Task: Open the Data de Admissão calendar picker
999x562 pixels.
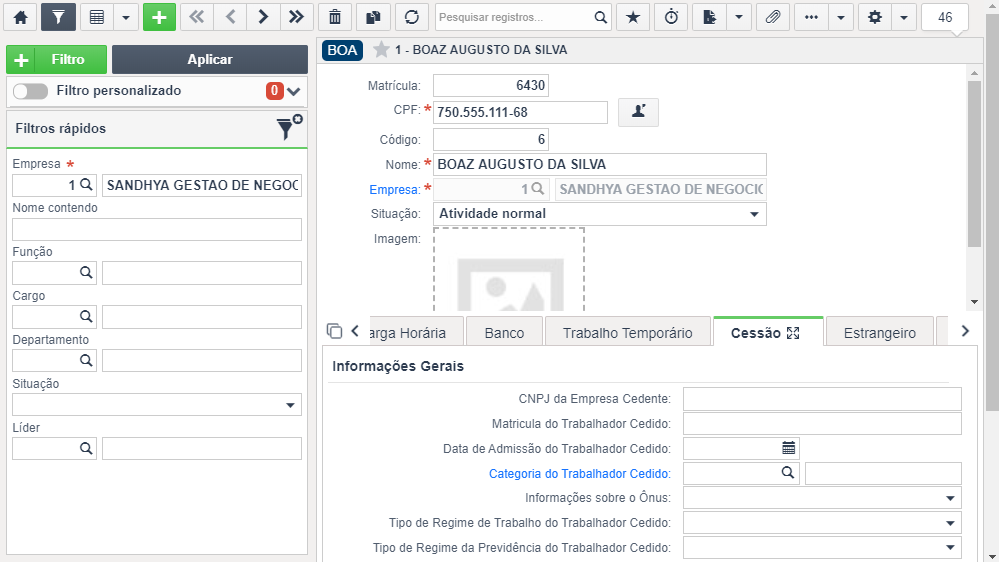Action: (x=788, y=449)
